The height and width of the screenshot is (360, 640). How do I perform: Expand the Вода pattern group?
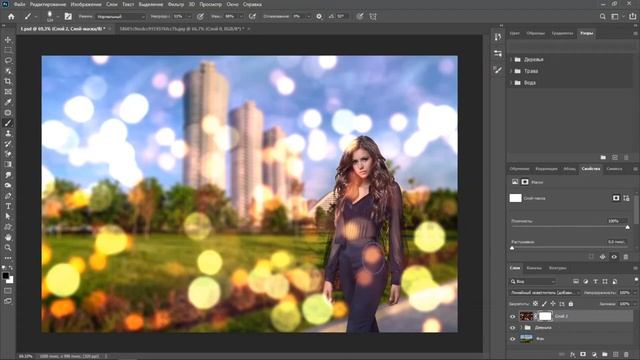coord(511,83)
